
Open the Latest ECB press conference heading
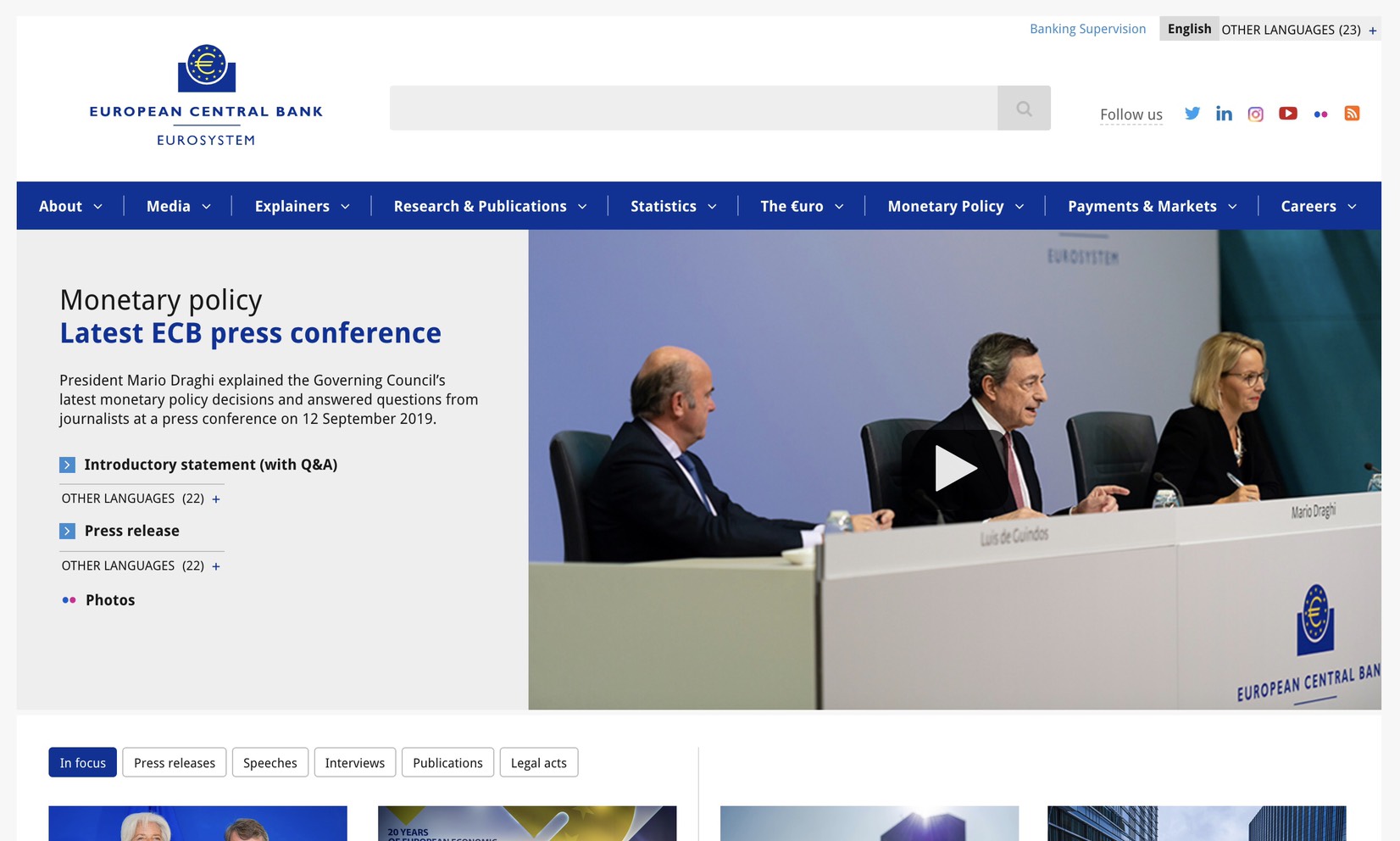[x=251, y=333]
